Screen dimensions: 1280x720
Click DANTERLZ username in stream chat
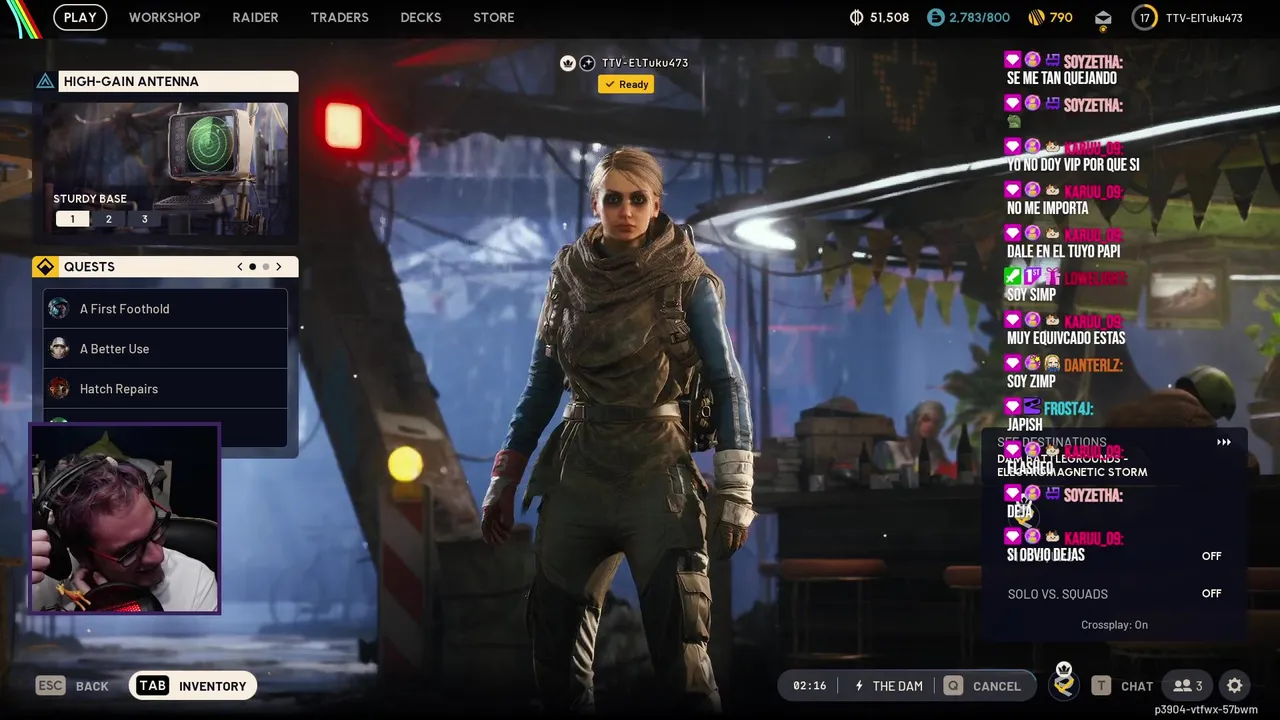click(1093, 366)
